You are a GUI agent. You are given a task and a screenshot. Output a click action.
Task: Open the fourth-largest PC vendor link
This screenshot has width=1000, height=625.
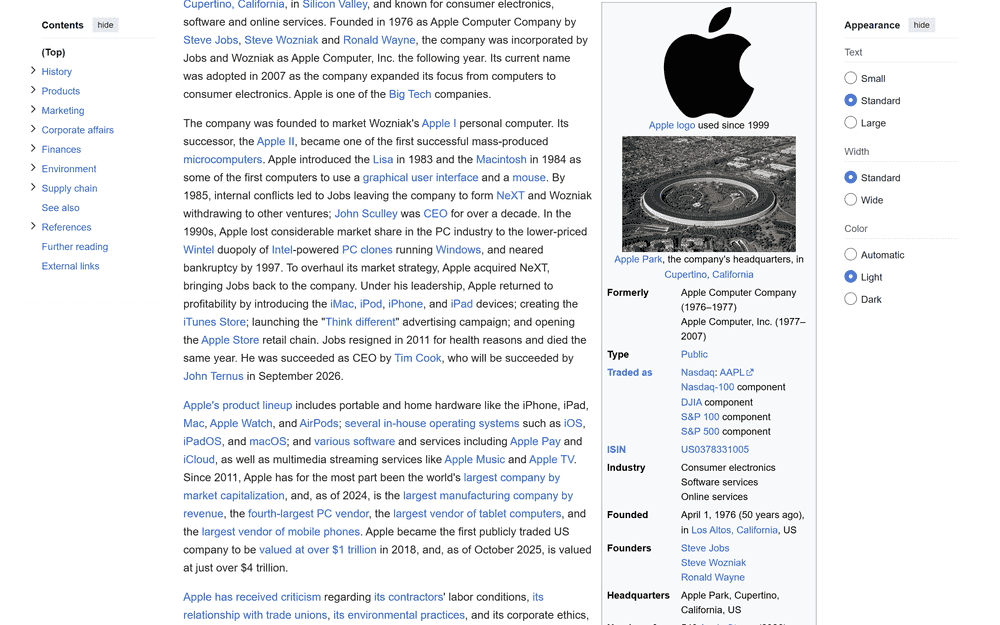point(308,513)
